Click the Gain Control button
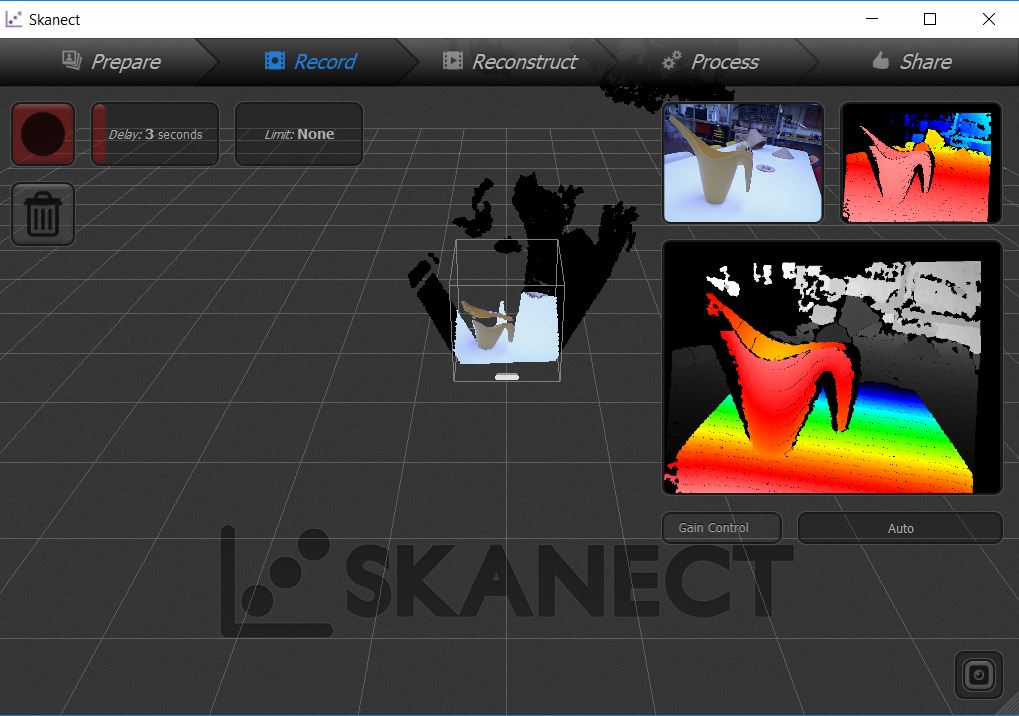The width and height of the screenshot is (1019, 716). 721,528
